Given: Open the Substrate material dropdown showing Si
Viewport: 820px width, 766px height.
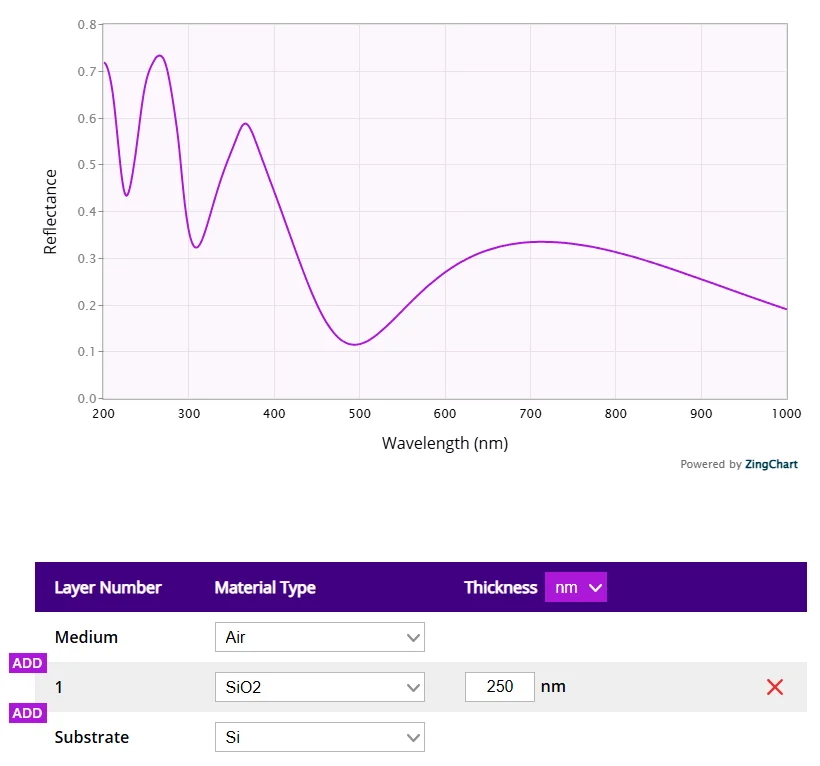Looking at the screenshot, I should point(319,737).
